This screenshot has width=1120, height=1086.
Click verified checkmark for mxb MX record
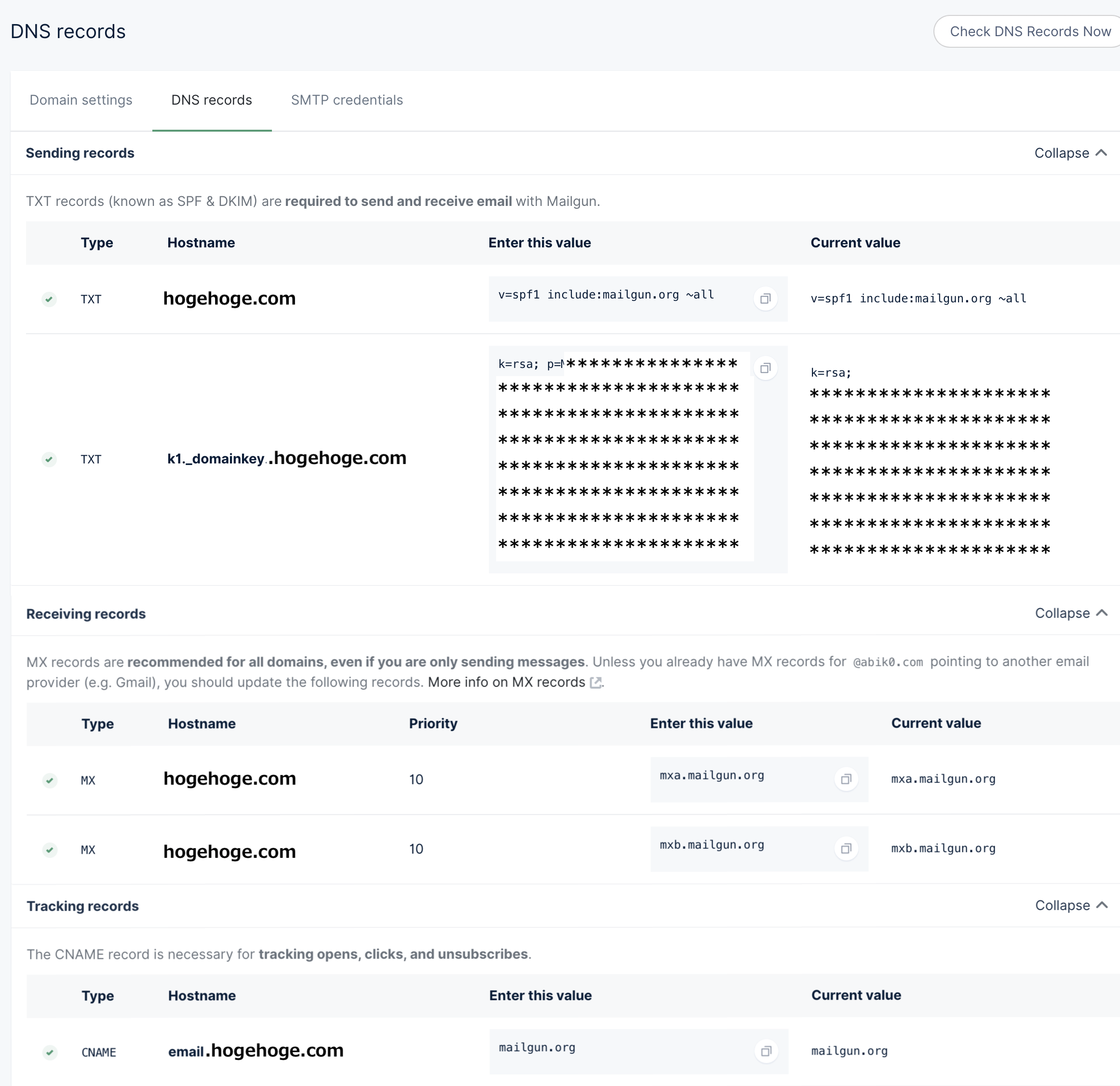50,849
